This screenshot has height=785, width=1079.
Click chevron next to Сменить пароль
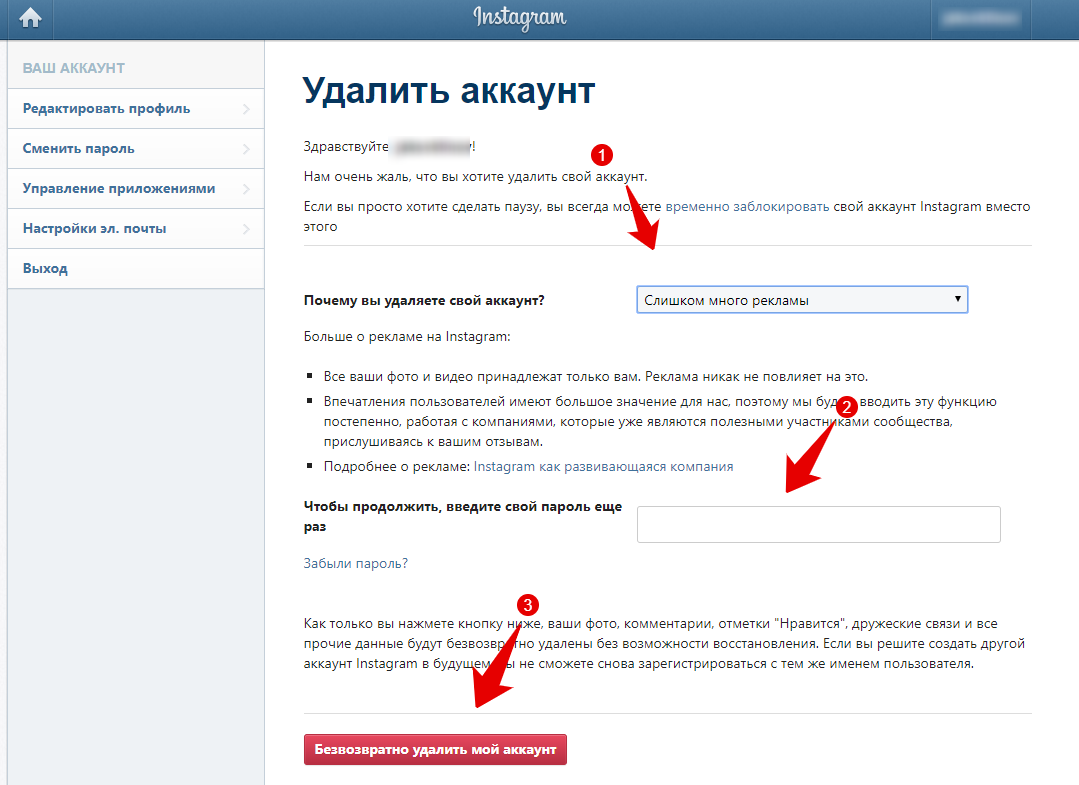(x=246, y=149)
